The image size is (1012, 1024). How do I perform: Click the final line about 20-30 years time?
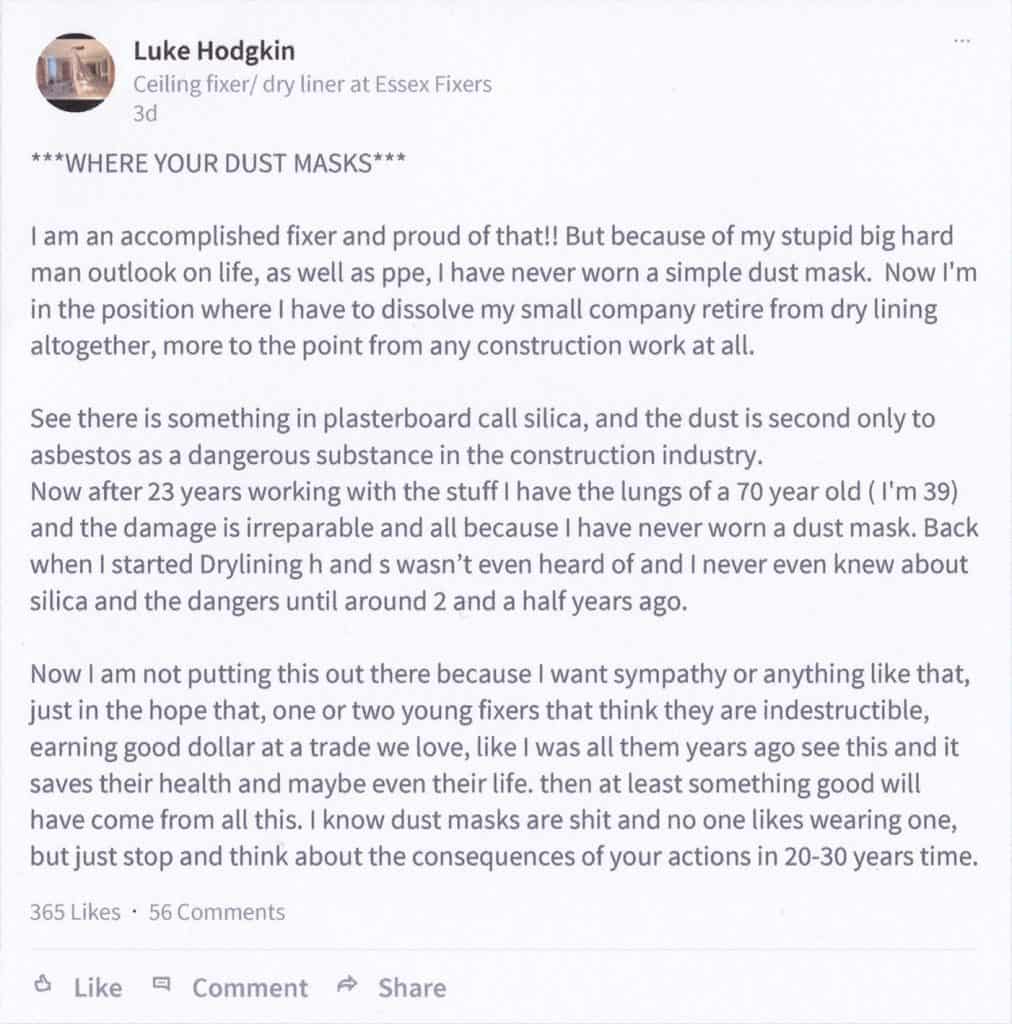tap(503, 856)
